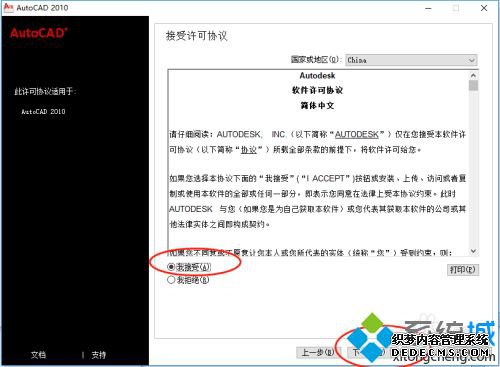
Task: Click the 打印(P) print button
Action: pos(463,270)
